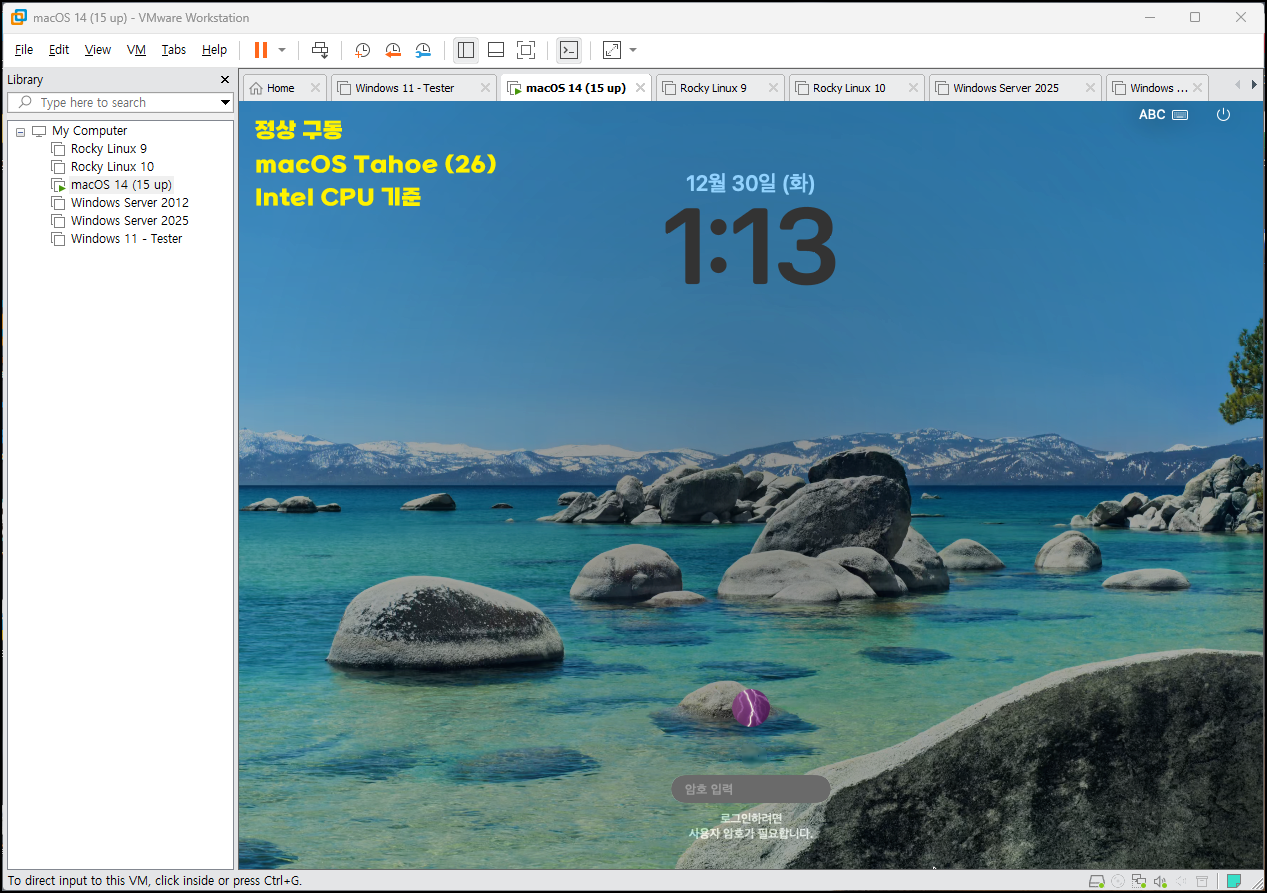Open the stretch guest options dropdown arrow
This screenshot has height=893, width=1267.
632,50
